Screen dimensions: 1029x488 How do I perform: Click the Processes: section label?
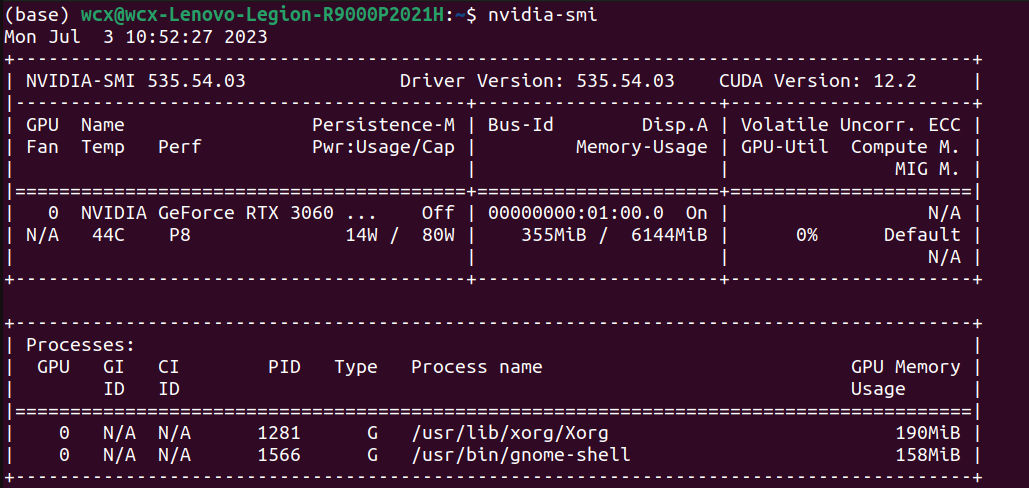(x=81, y=345)
